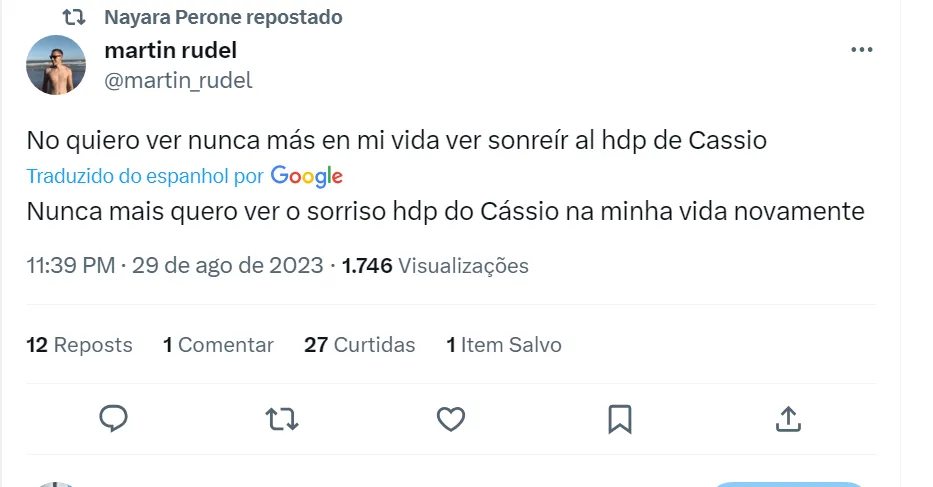Image resolution: width=933 pixels, height=487 pixels.
Task: Click the Google logo beside the translation label
Action: point(307,177)
